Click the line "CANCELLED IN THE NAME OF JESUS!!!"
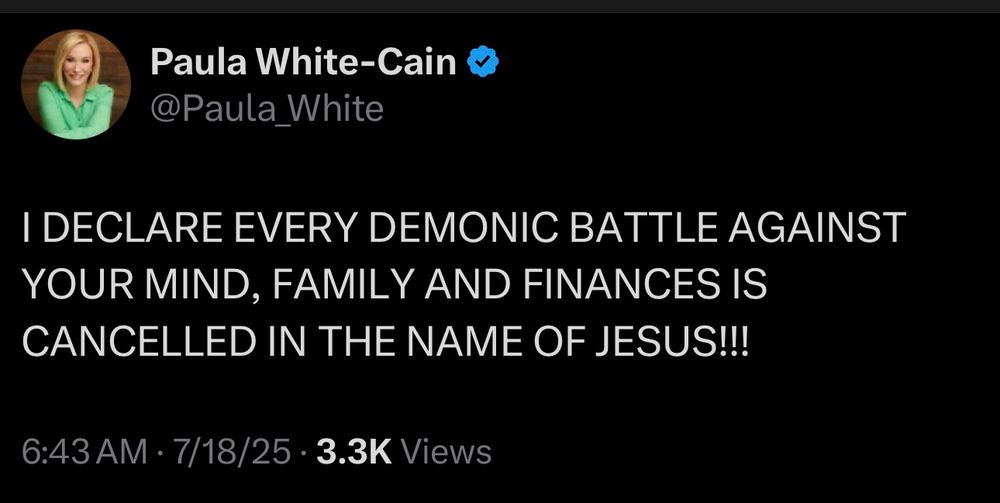This screenshot has width=1000, height=503. [x=386, y=341]
